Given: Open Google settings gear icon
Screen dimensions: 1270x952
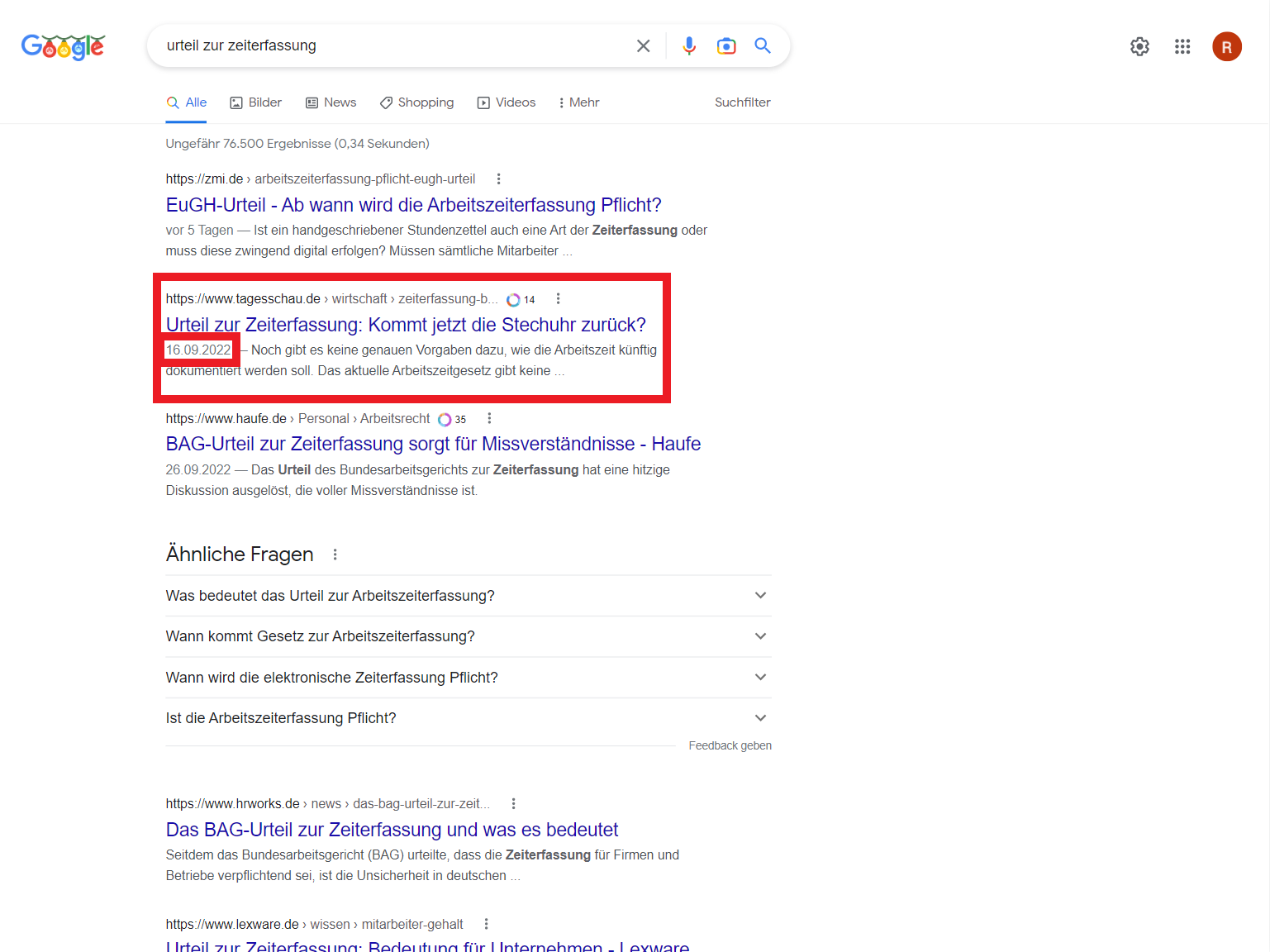Looking at the screenshot, I should pos(1139,46).
